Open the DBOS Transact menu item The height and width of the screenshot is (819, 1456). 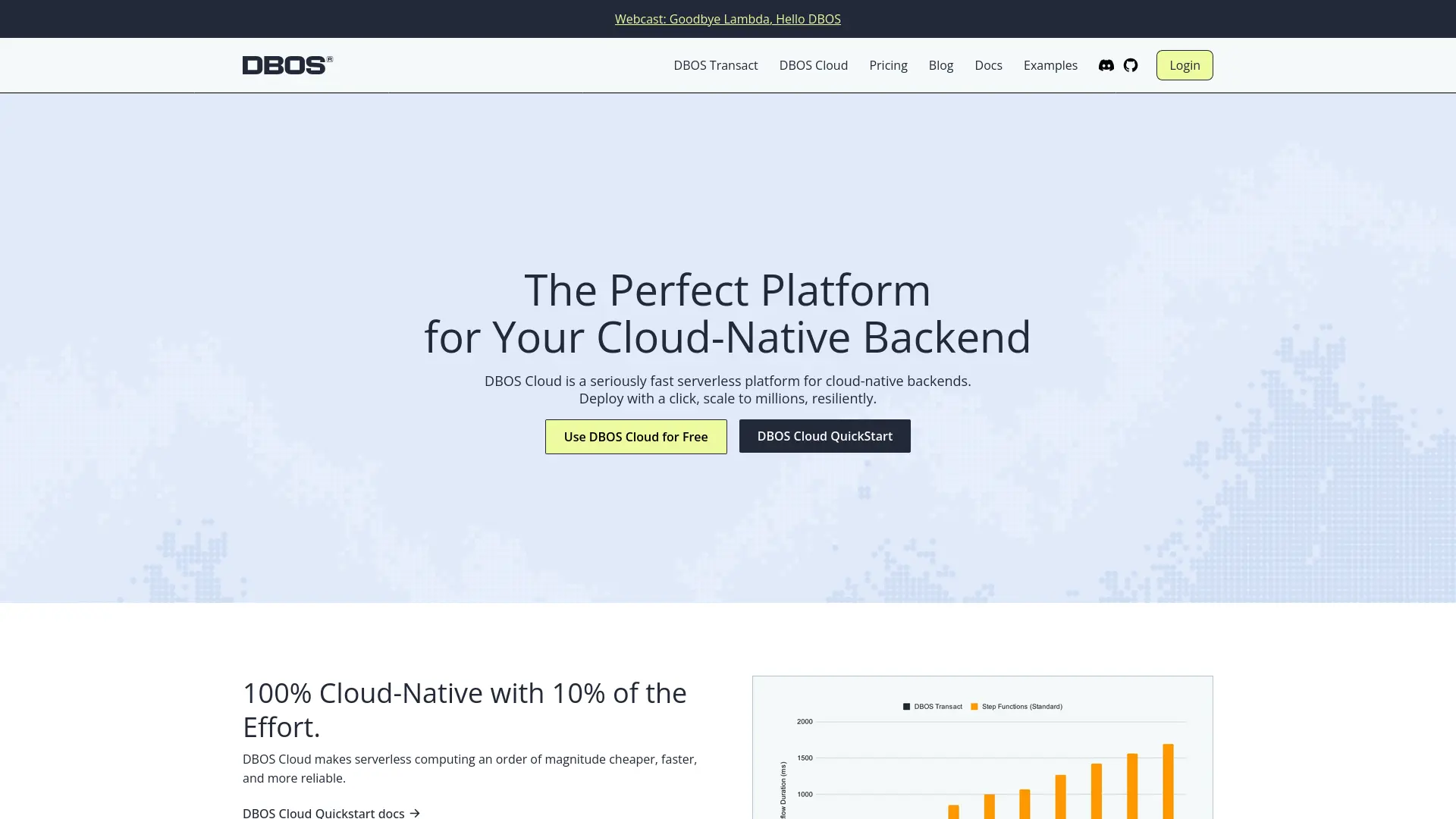716,65
